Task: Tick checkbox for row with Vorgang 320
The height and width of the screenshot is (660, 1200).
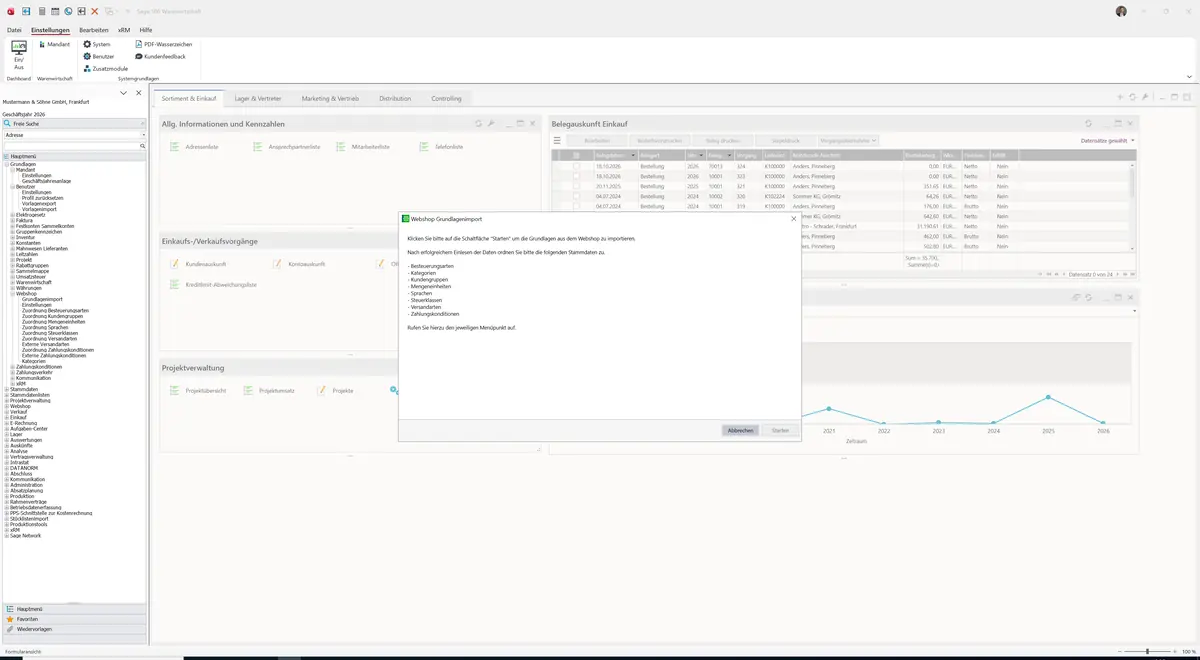Action: click(x=576, y=196)
